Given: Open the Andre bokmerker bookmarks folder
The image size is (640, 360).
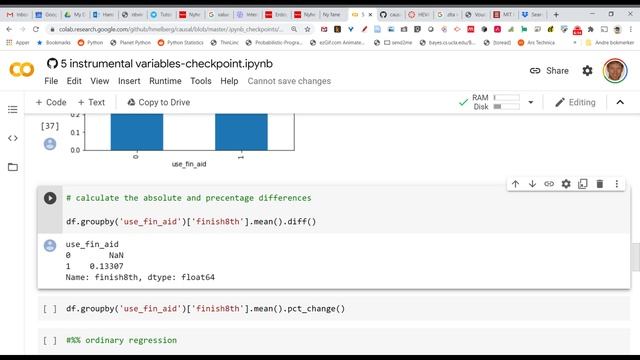Looking at the screenshot, I should pyautogui.click(x=610, y=42).
